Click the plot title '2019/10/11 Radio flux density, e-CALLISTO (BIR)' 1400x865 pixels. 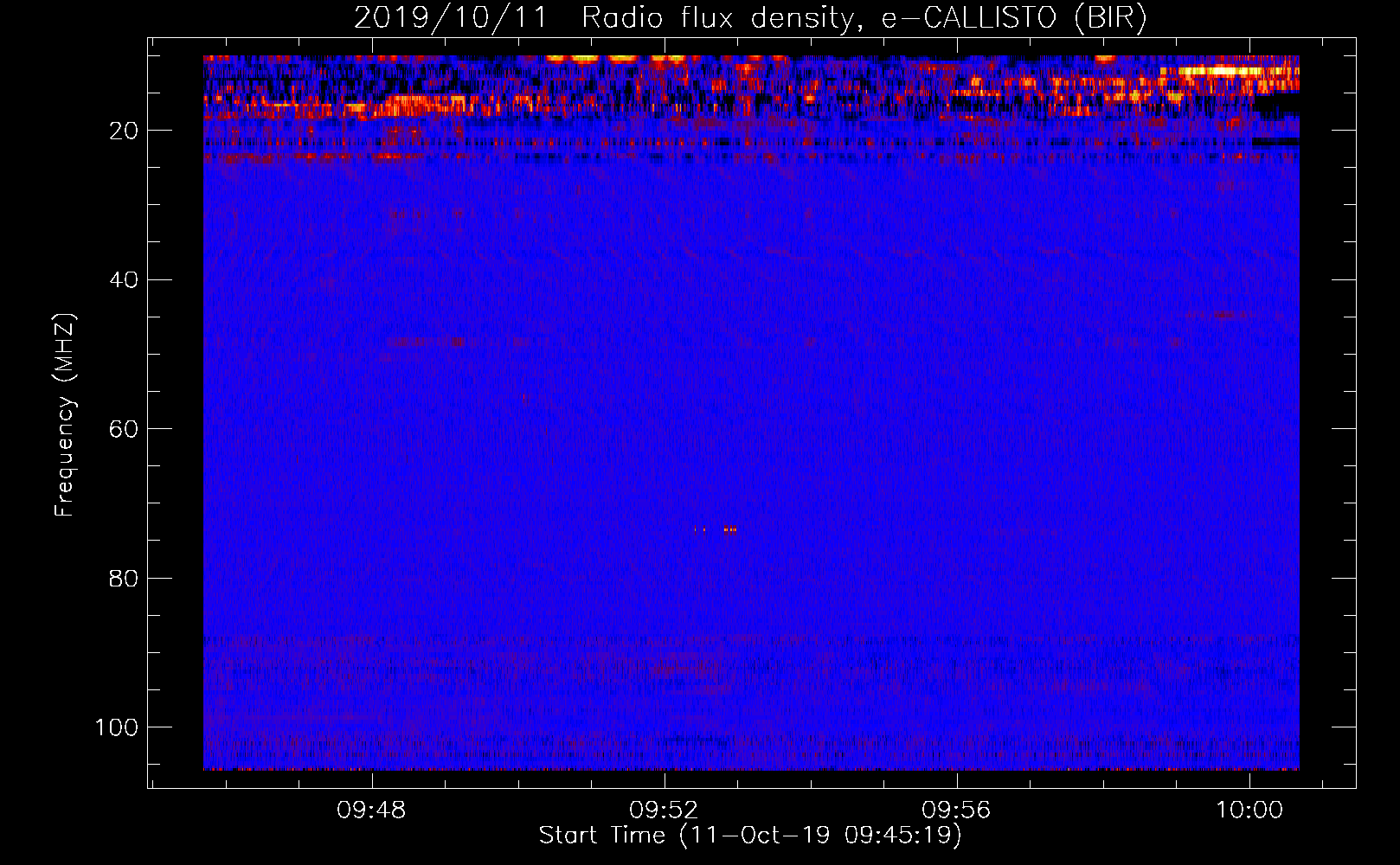[x=750, y=18]
